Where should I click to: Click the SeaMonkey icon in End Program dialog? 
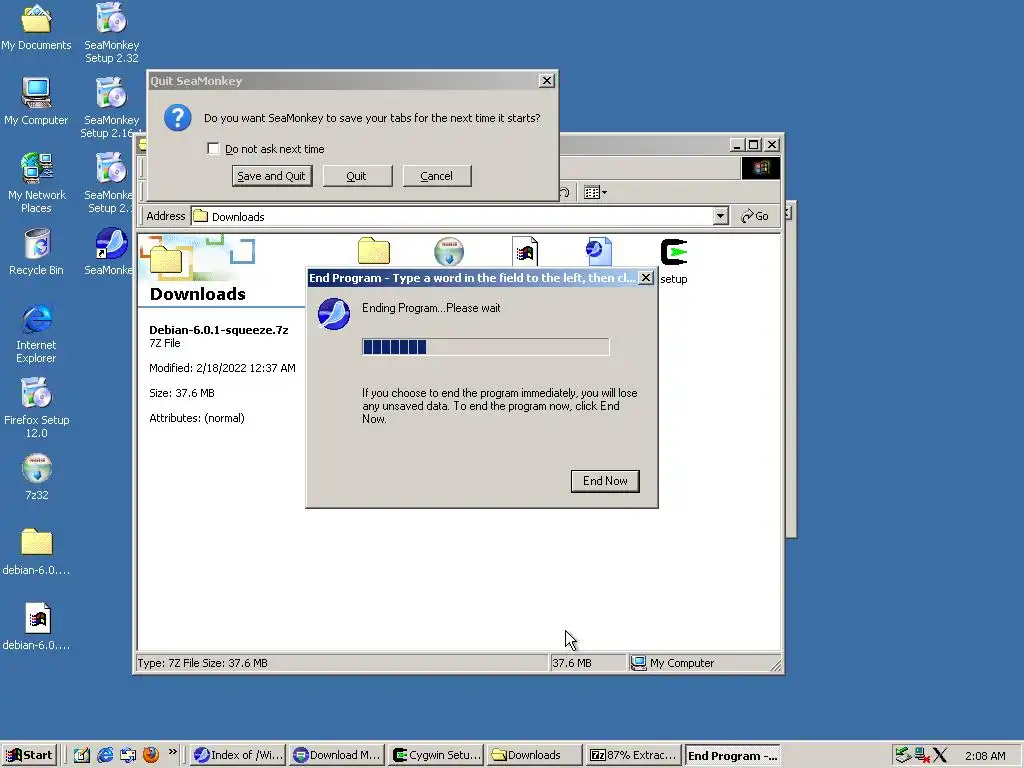(x=334, y=314)
